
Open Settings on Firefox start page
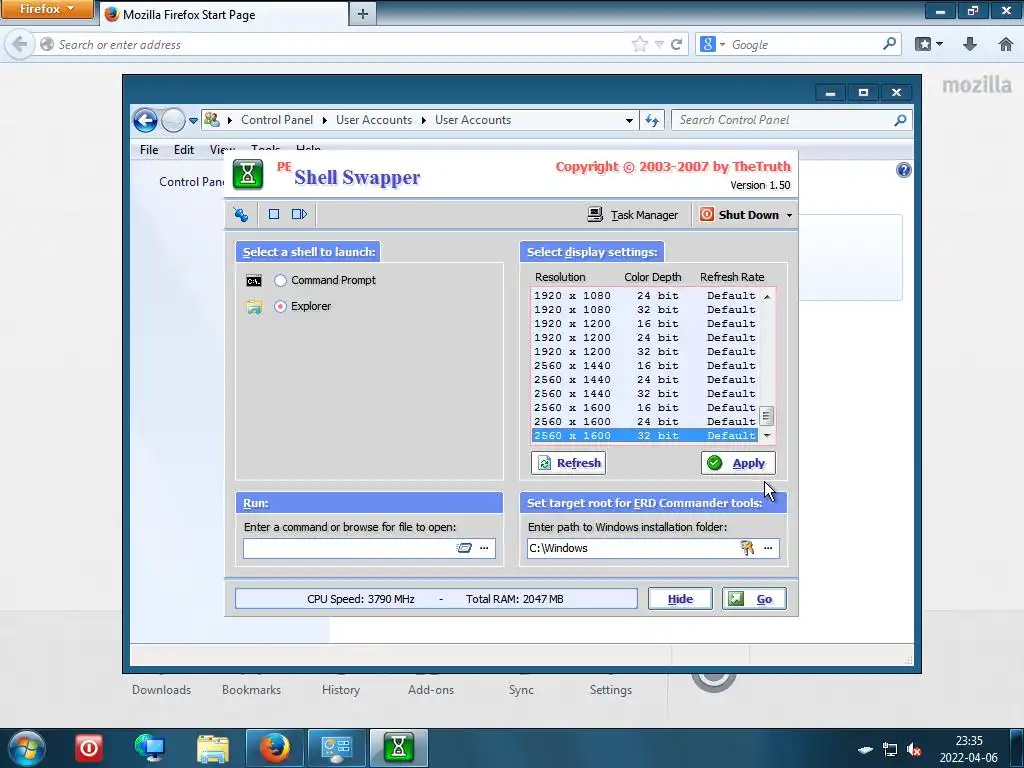pyautogui.click(x=611, y=690)
